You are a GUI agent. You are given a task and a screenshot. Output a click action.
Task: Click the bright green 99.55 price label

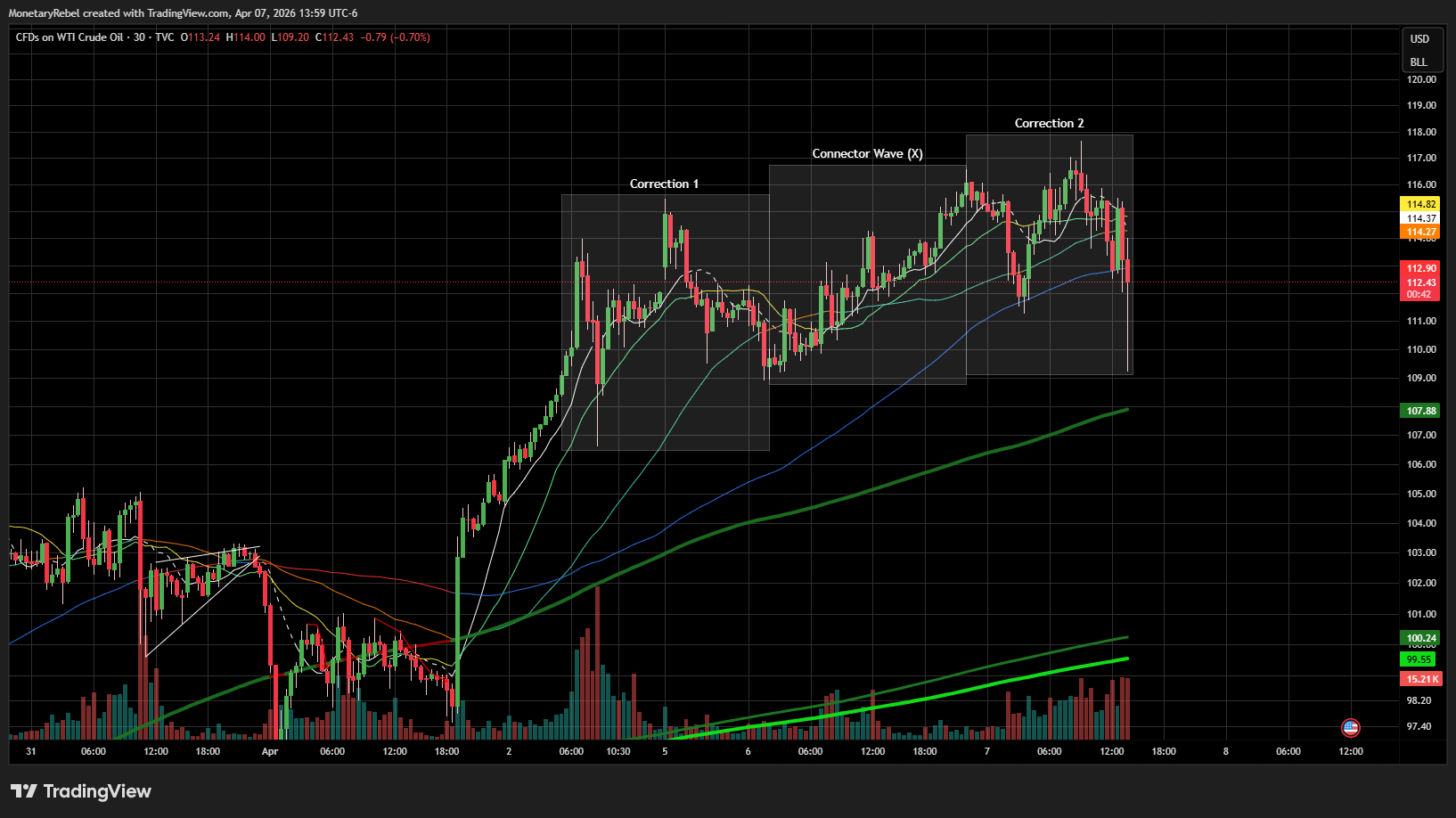tap(1419, 659)
